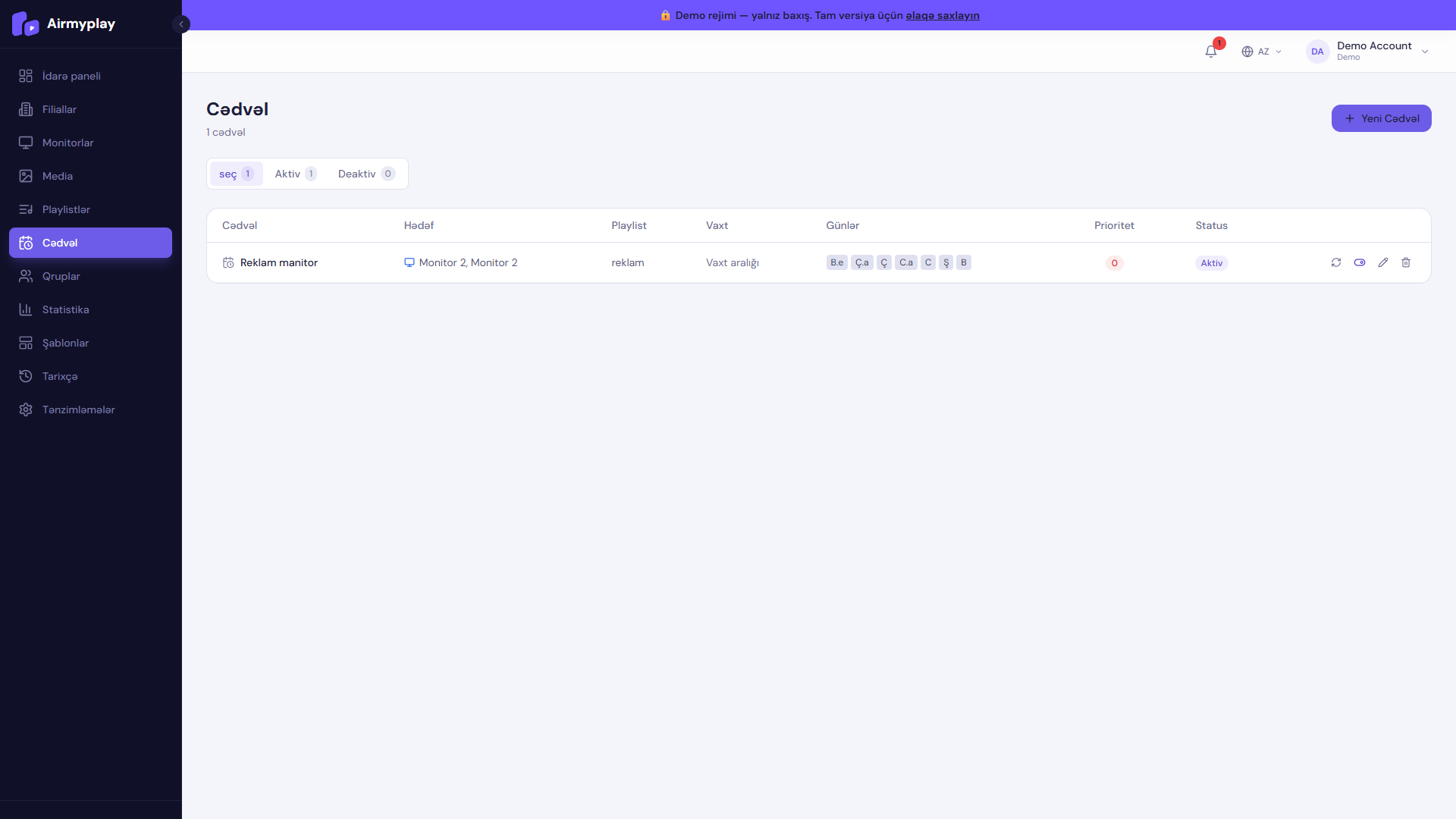Click the refresh icon for Reklam manitor
Image resolution: width=1456 pixels, height=819 pixels.
coord(1336,262)
